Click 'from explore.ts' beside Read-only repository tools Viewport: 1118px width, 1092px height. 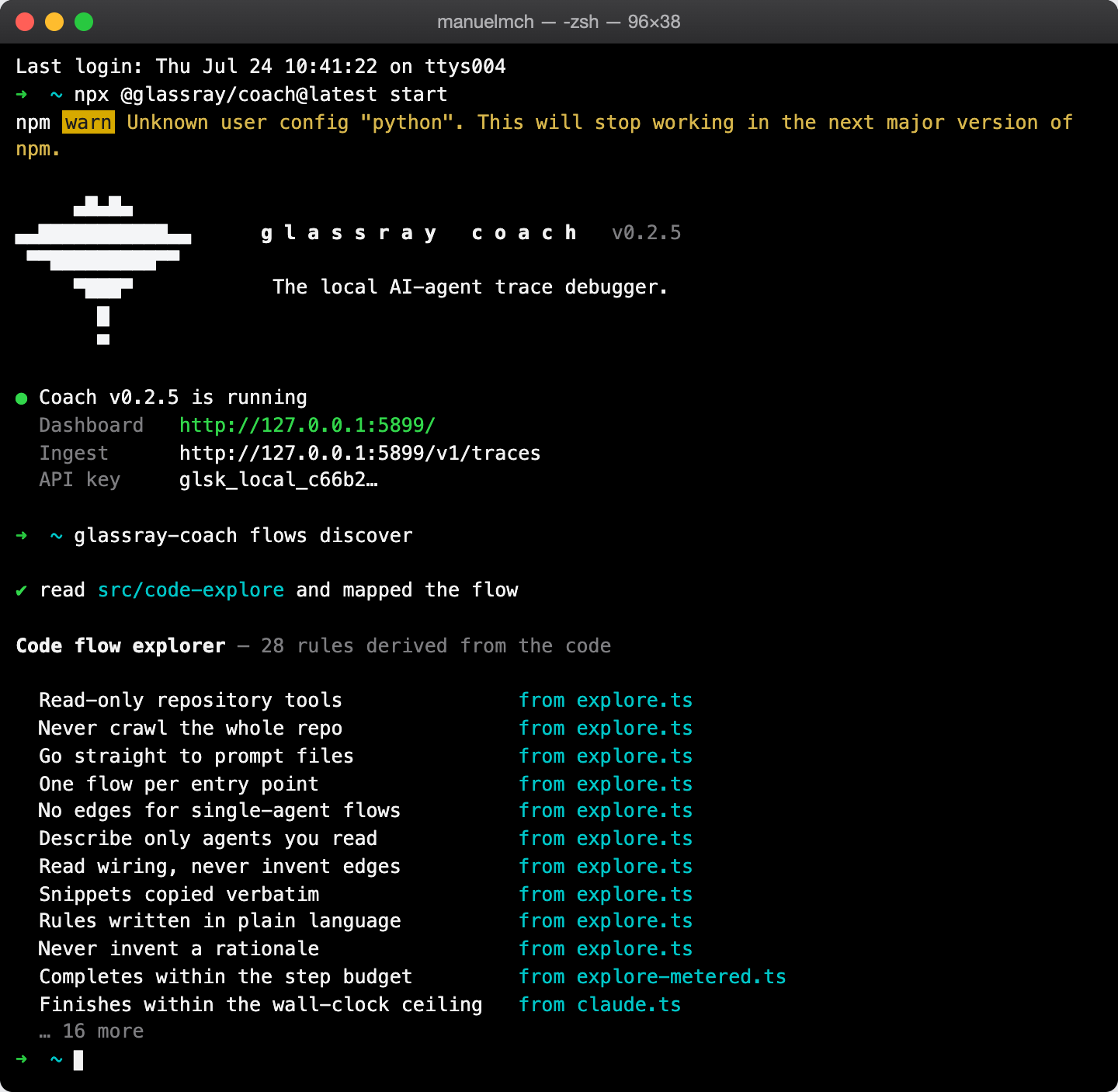click(x=606, y=700)
